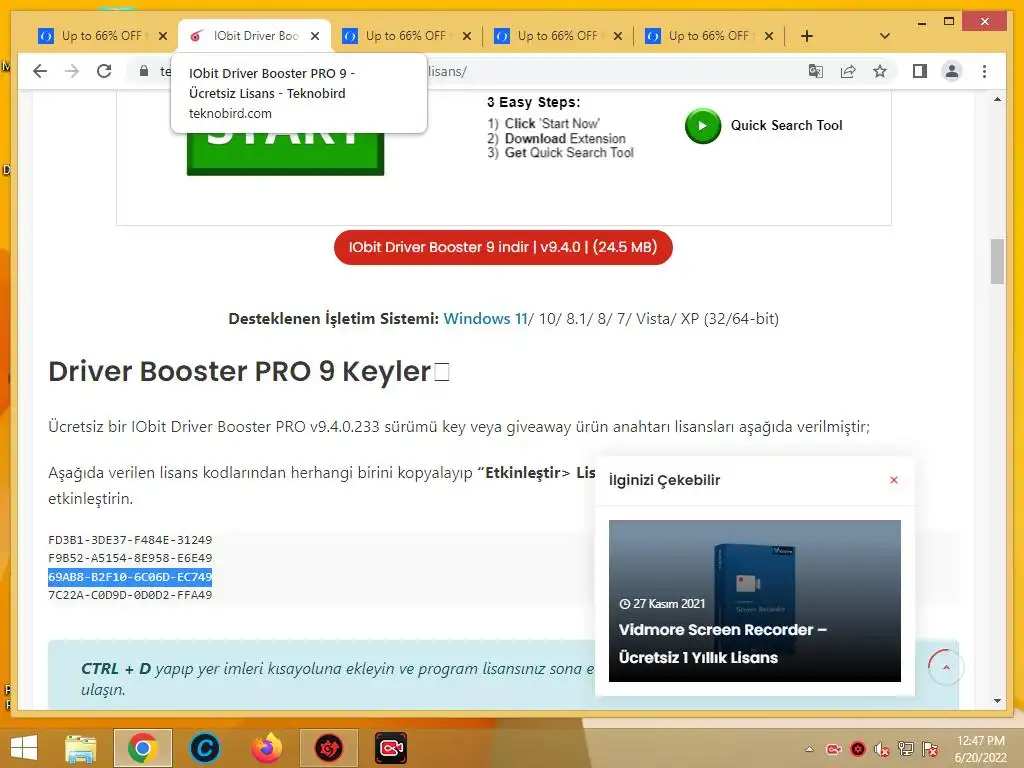The width and height of the screenshot is (1024, 768).
Task: Click highlighted key 69AB8-B2F10-6C06D-EC749
Action: click(130, 577)
